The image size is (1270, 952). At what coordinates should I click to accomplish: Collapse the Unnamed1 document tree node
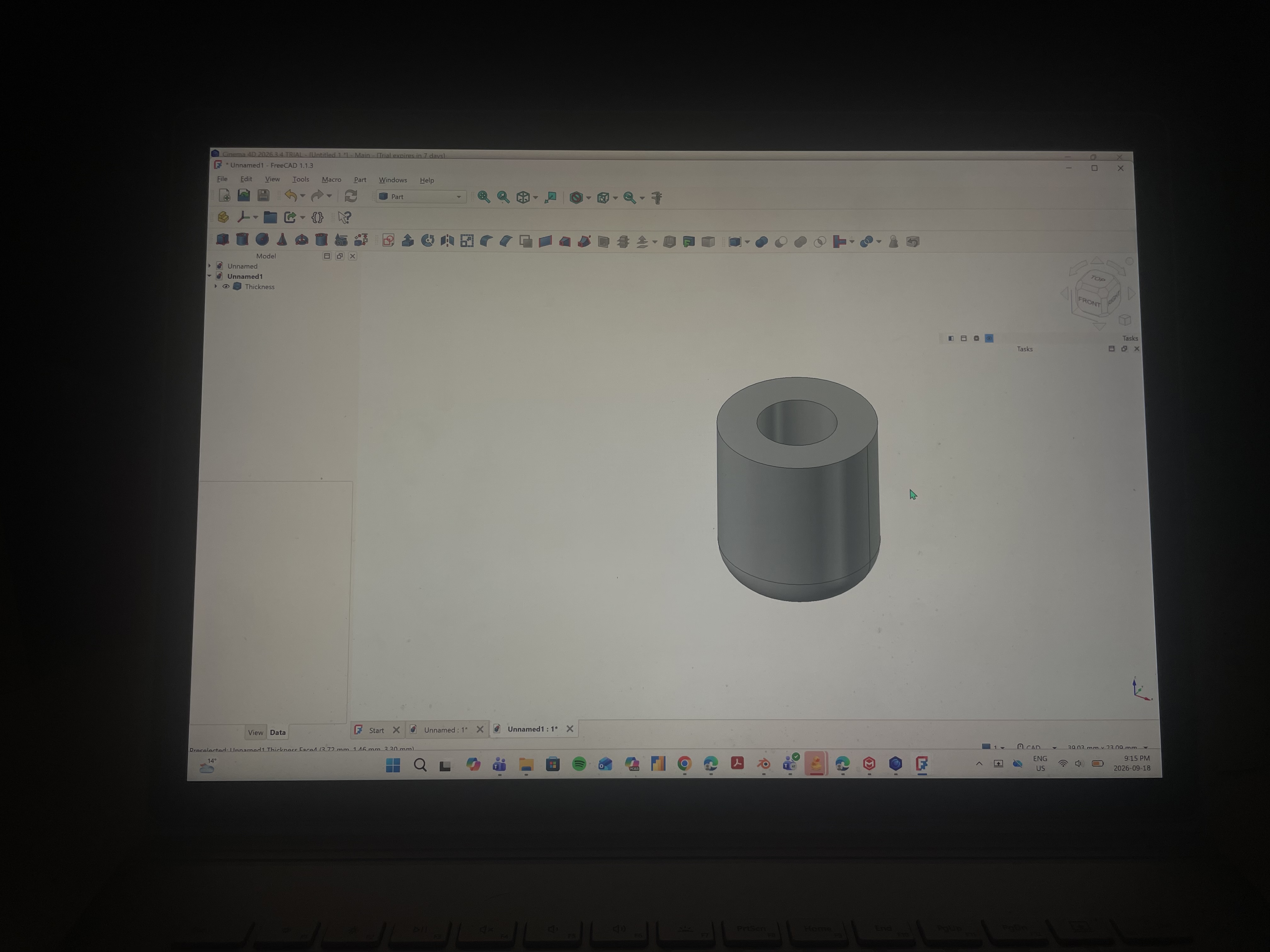pos(209,276)
